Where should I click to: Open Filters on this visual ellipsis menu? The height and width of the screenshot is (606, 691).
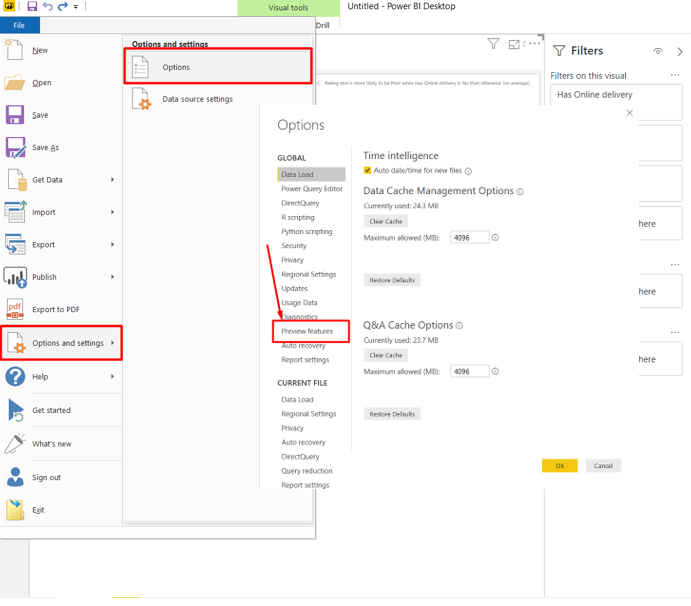[x=675, y=75]
